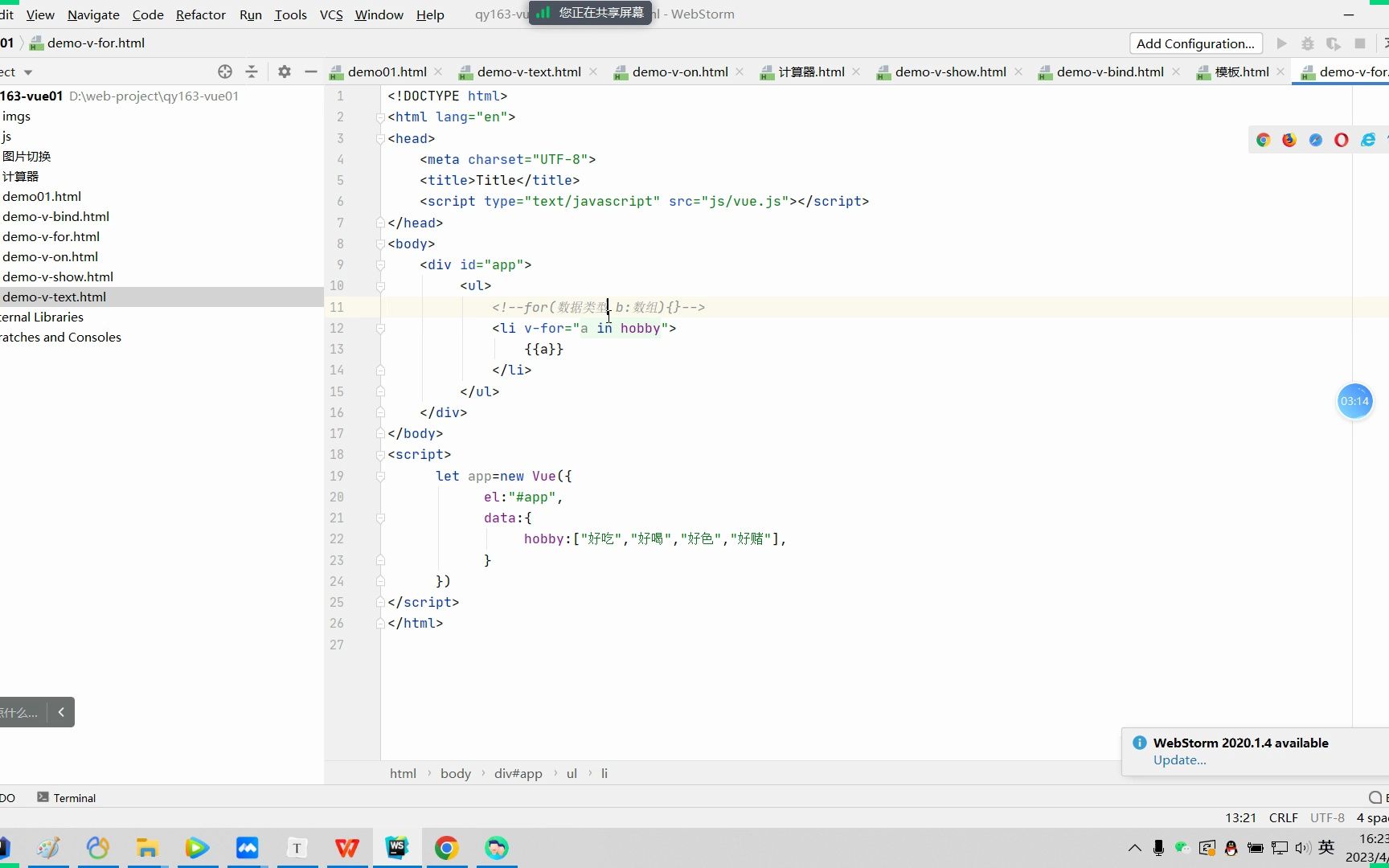Open the Navigate menu
The image size is (1389, 868).
[x=93, y=14]
